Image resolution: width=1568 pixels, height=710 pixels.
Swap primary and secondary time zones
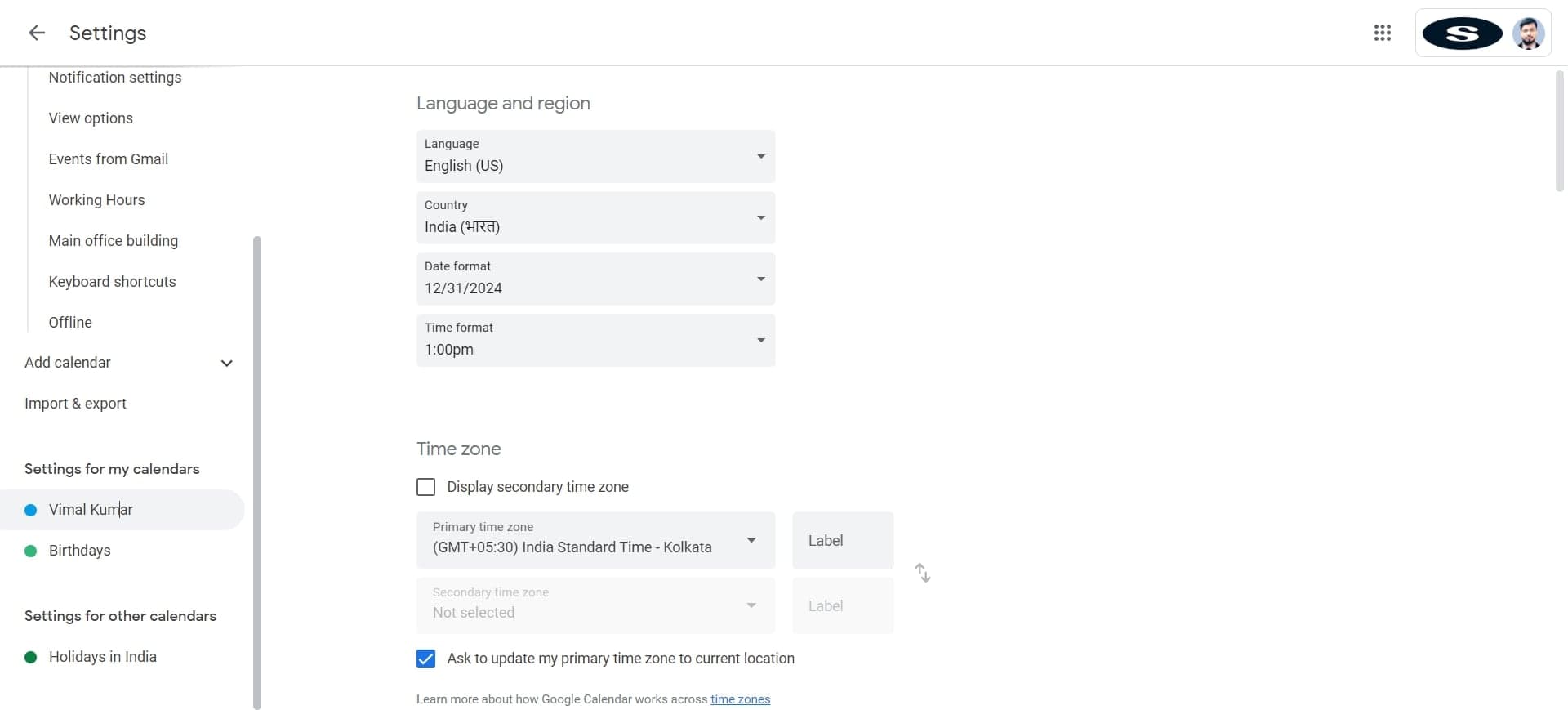tap(923, 573)
